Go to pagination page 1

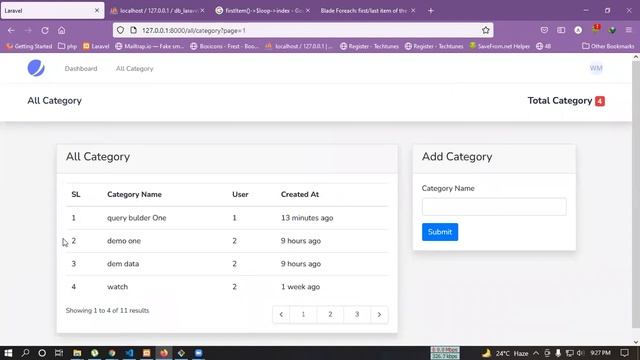coord(303,314)
